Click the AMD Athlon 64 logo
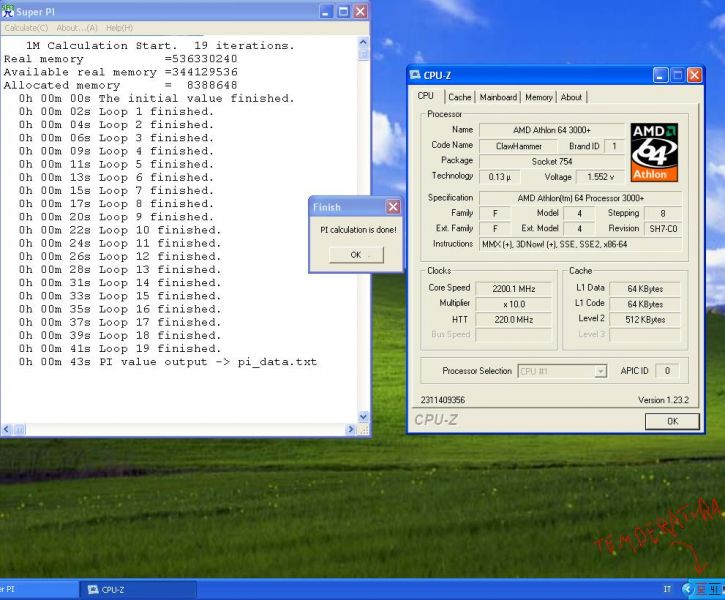This screenshot has width=725, height=600. pos(654,152)
